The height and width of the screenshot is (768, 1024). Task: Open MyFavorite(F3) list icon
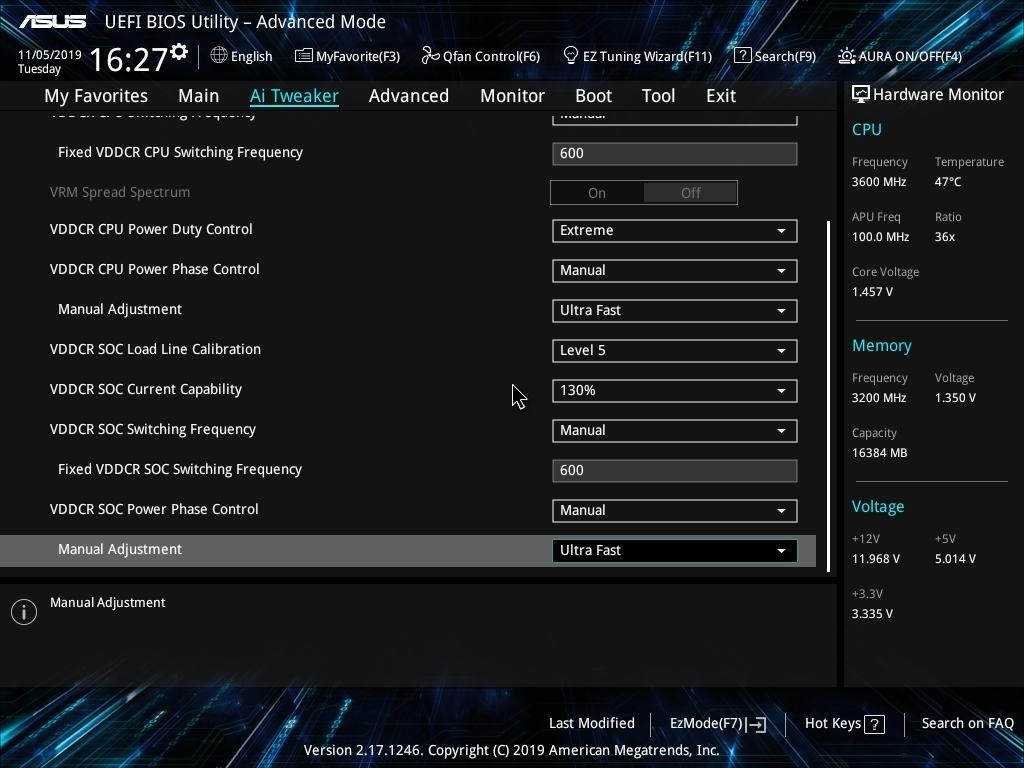(304, 56)
